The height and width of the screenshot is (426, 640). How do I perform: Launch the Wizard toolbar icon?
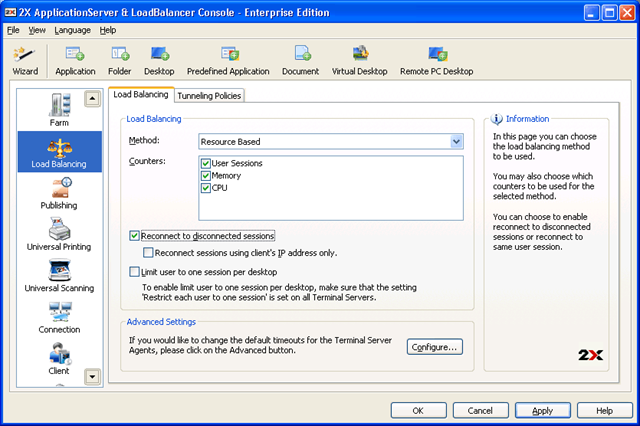pyautogui.click(x=25, y=61)
